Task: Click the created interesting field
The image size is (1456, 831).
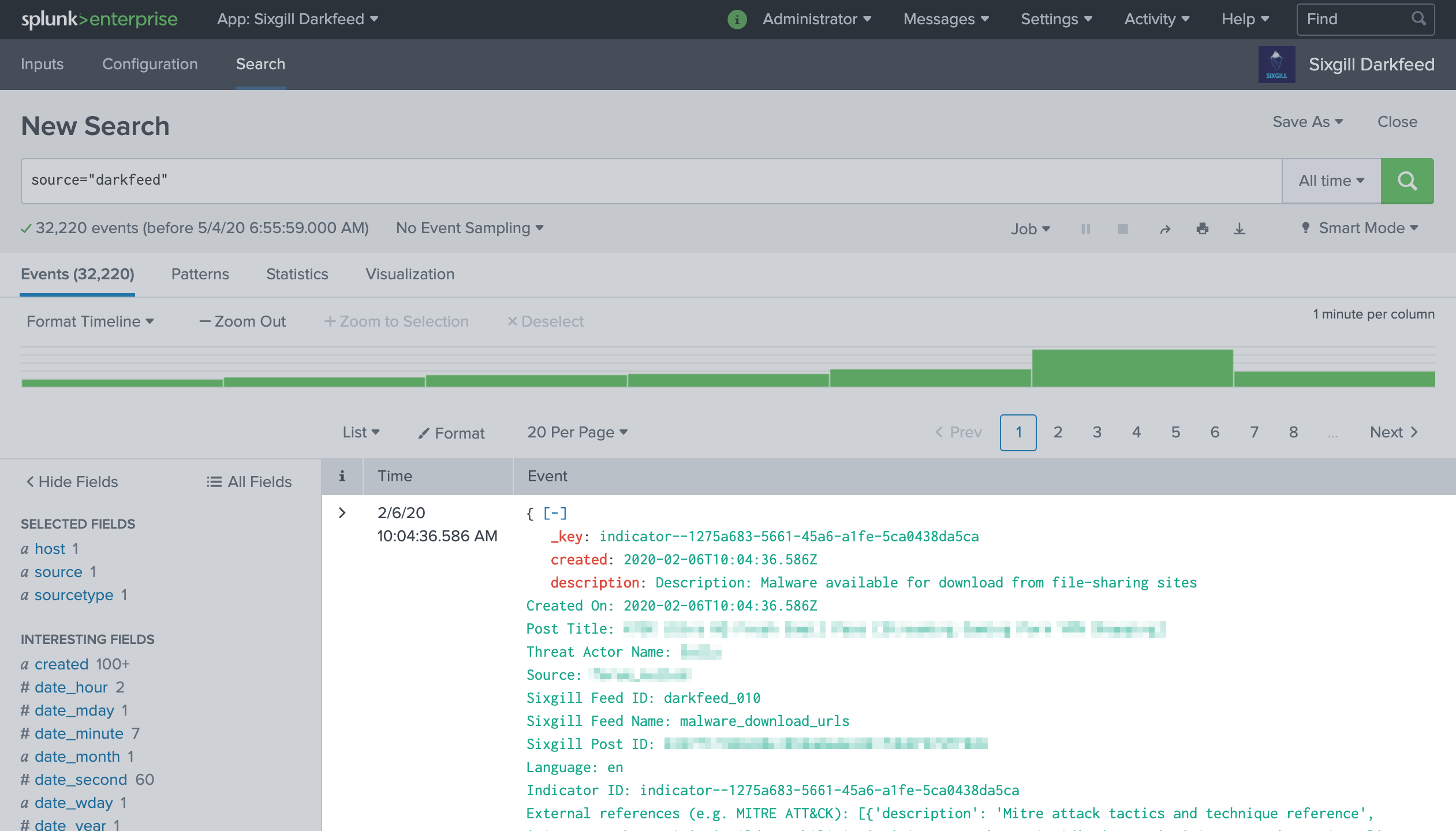Action: click(61, 664)
